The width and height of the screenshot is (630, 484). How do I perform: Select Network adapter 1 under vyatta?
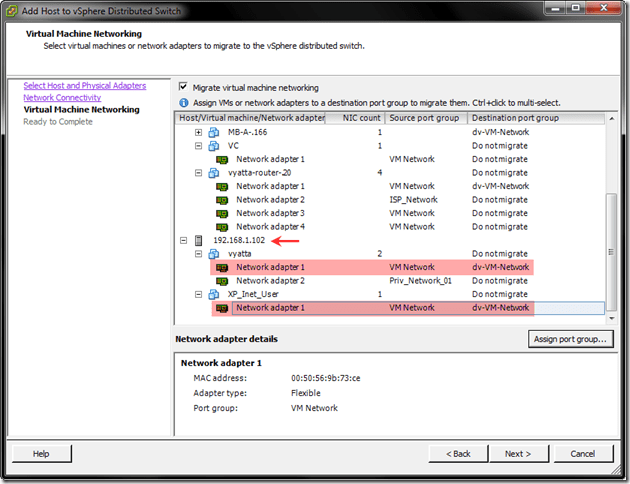click(270, 267)
